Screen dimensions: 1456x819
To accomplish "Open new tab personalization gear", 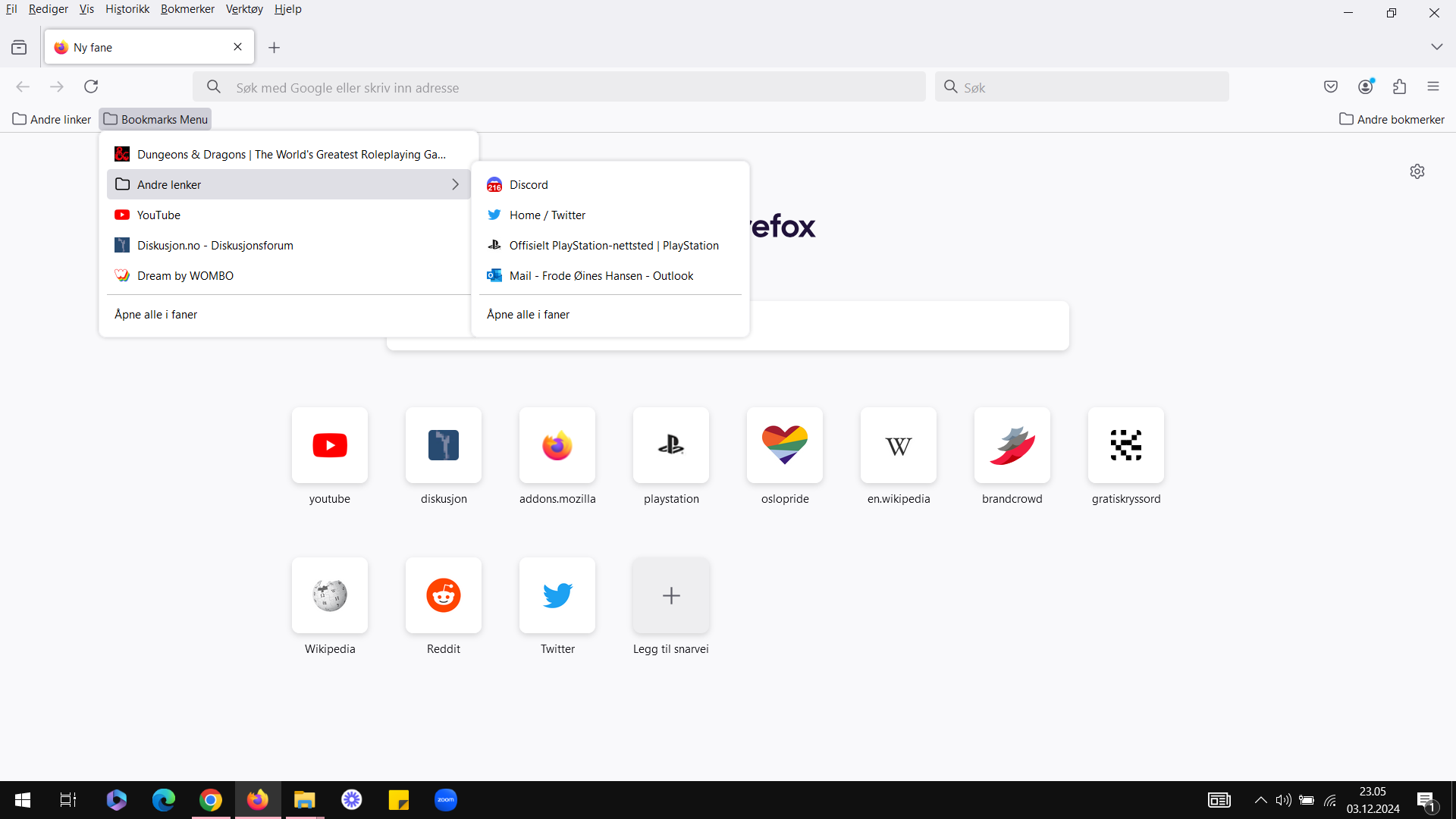I will coord(1417,171).
